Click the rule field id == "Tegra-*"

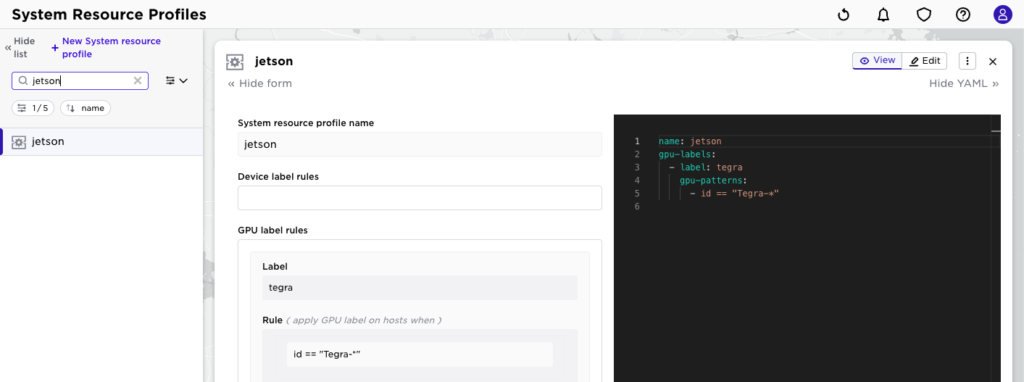tap(419, 354)
